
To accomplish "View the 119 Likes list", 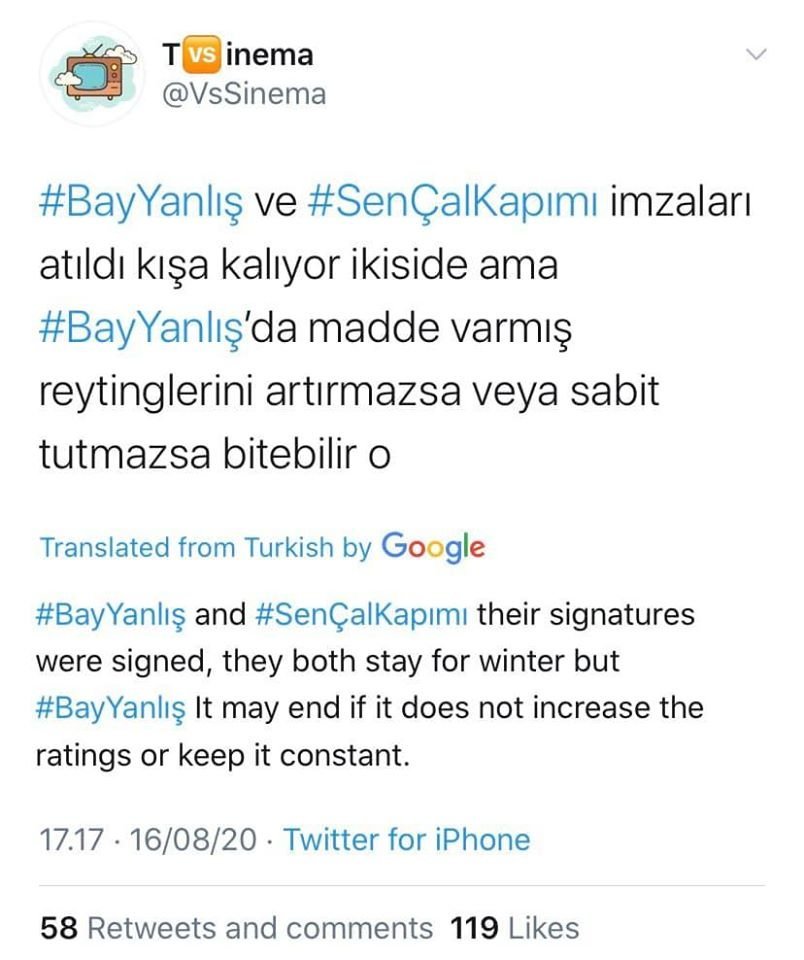I will pyautogui.click(x=514, y=928).
